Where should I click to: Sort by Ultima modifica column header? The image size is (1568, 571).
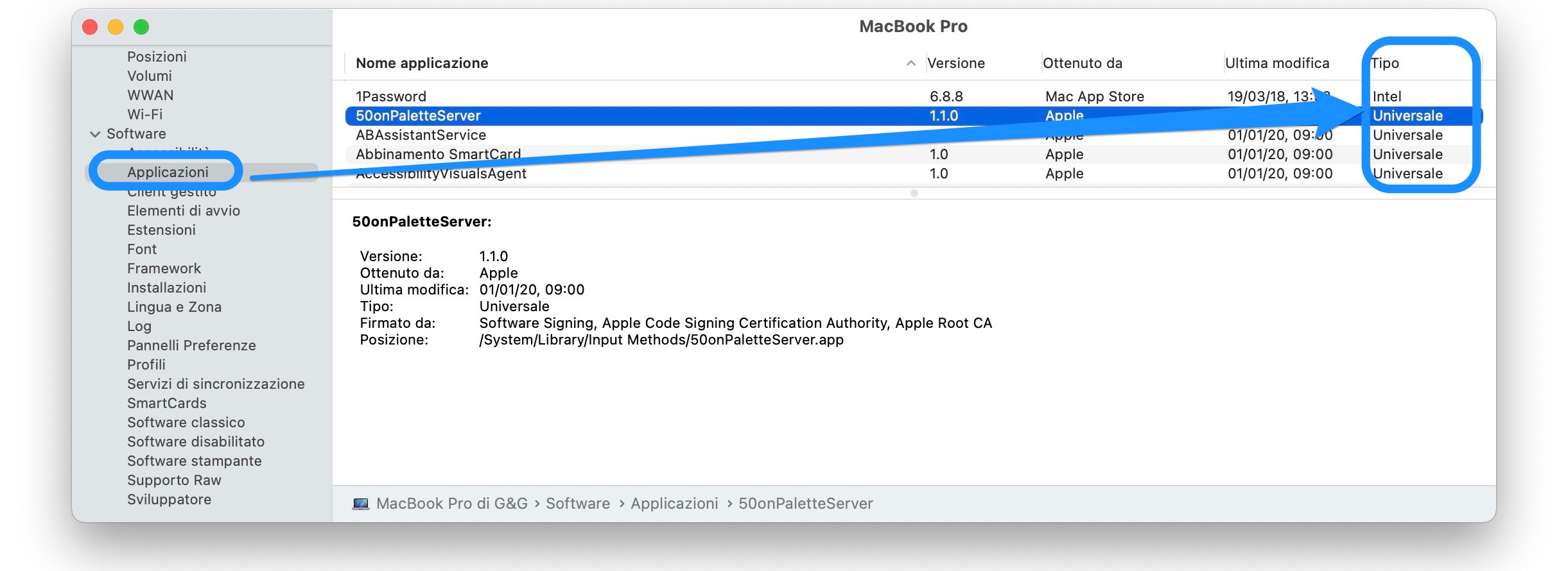[x=1277, y=63]
